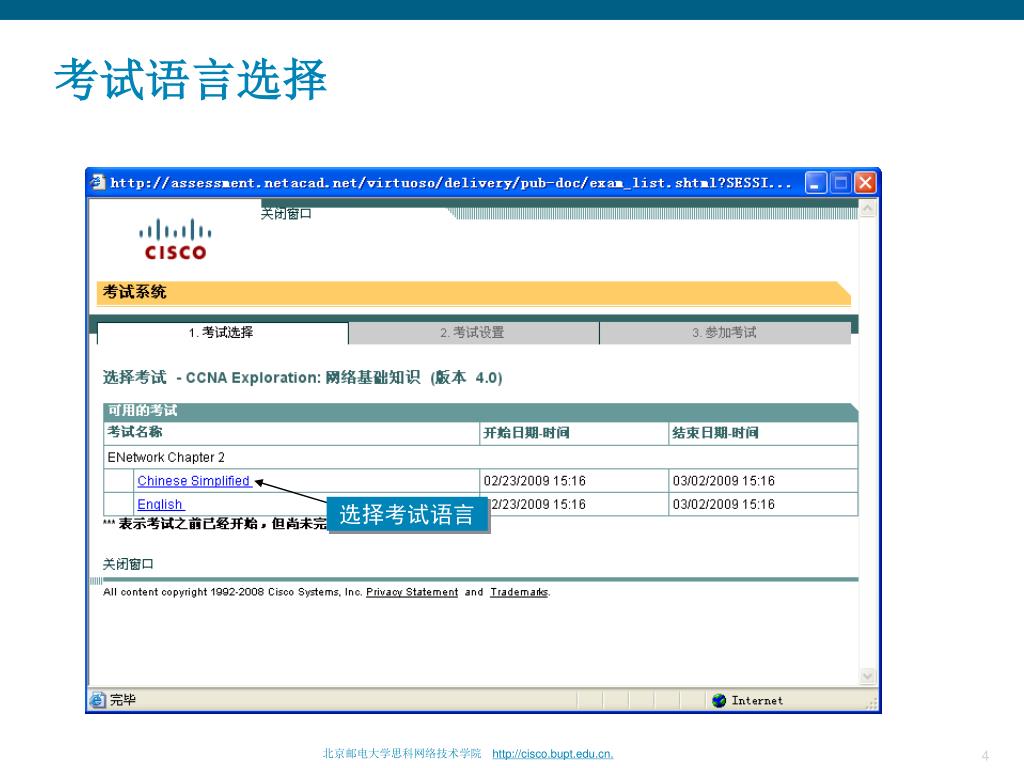Minimize the browser window

click(815, 183)
